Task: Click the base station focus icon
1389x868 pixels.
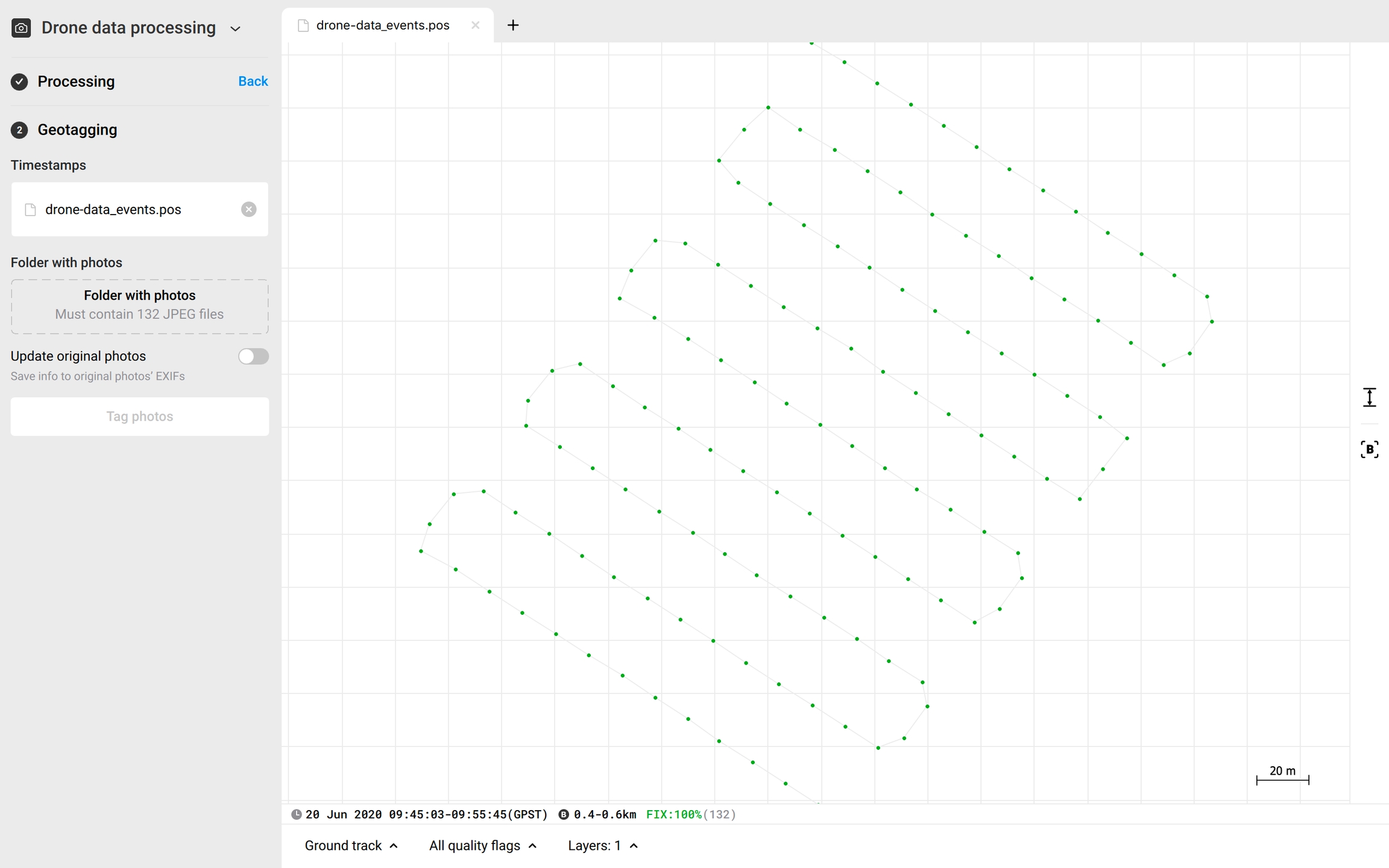Action: (1369, 449)
